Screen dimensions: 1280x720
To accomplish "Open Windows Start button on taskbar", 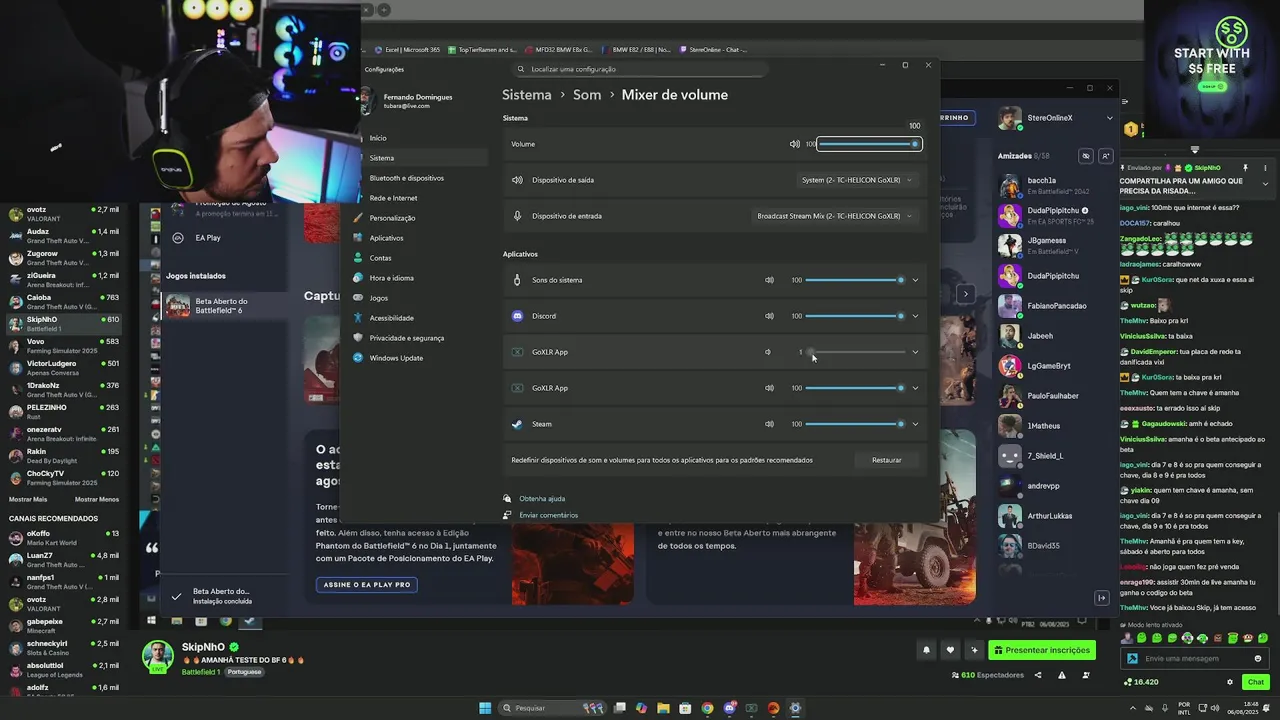I will click(x=485, y=708).
